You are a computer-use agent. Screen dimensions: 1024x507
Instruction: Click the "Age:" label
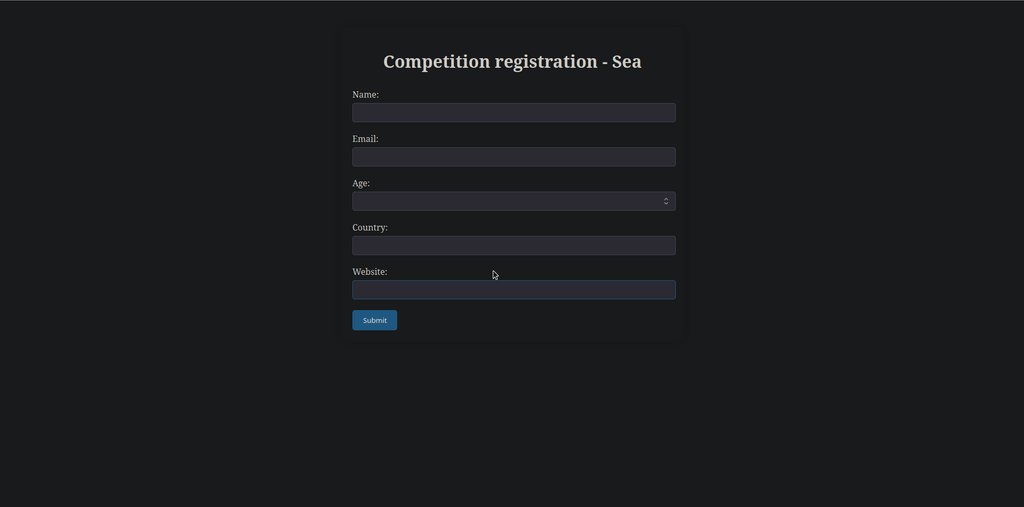pos(361,184)
